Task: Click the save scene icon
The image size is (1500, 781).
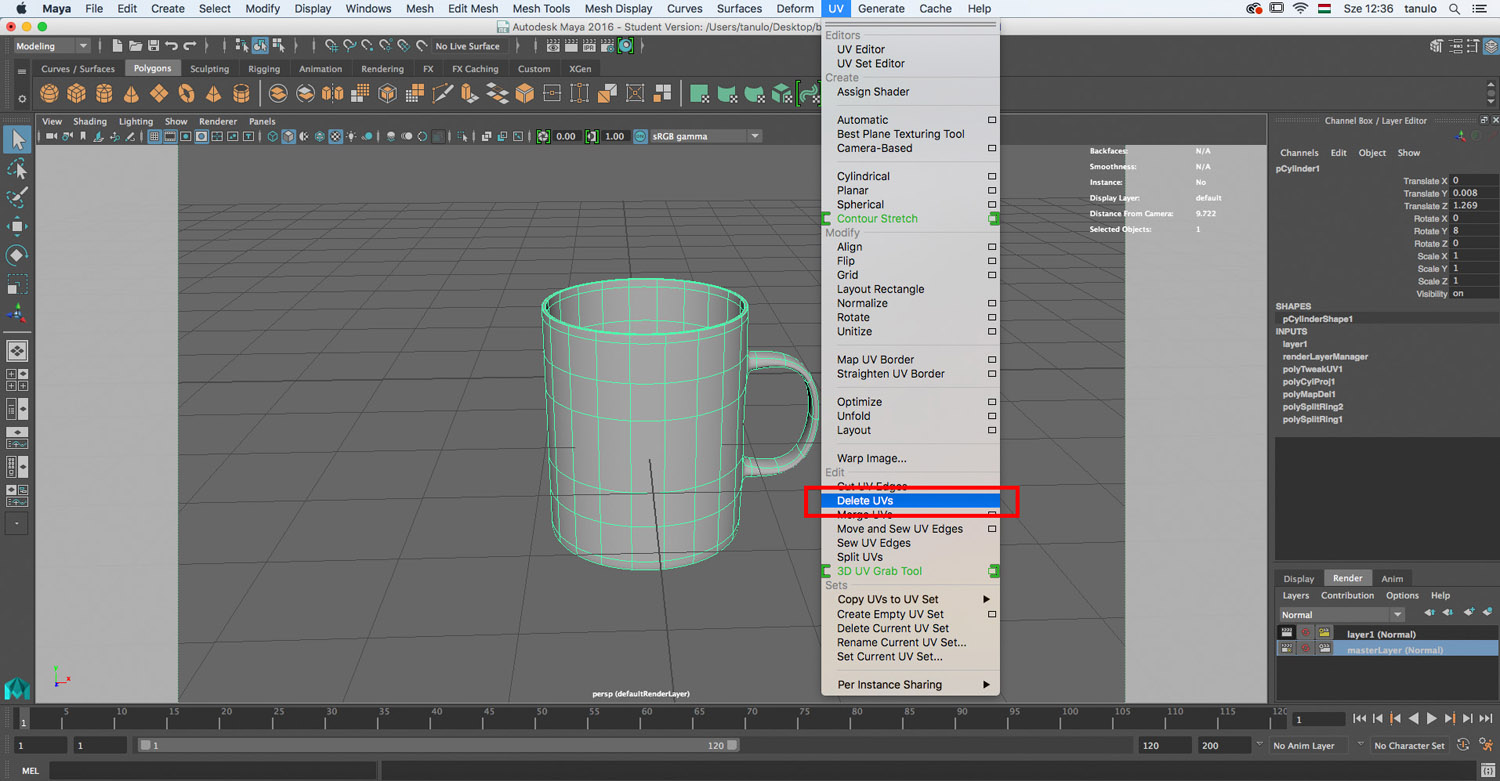Action: point(153,46)
